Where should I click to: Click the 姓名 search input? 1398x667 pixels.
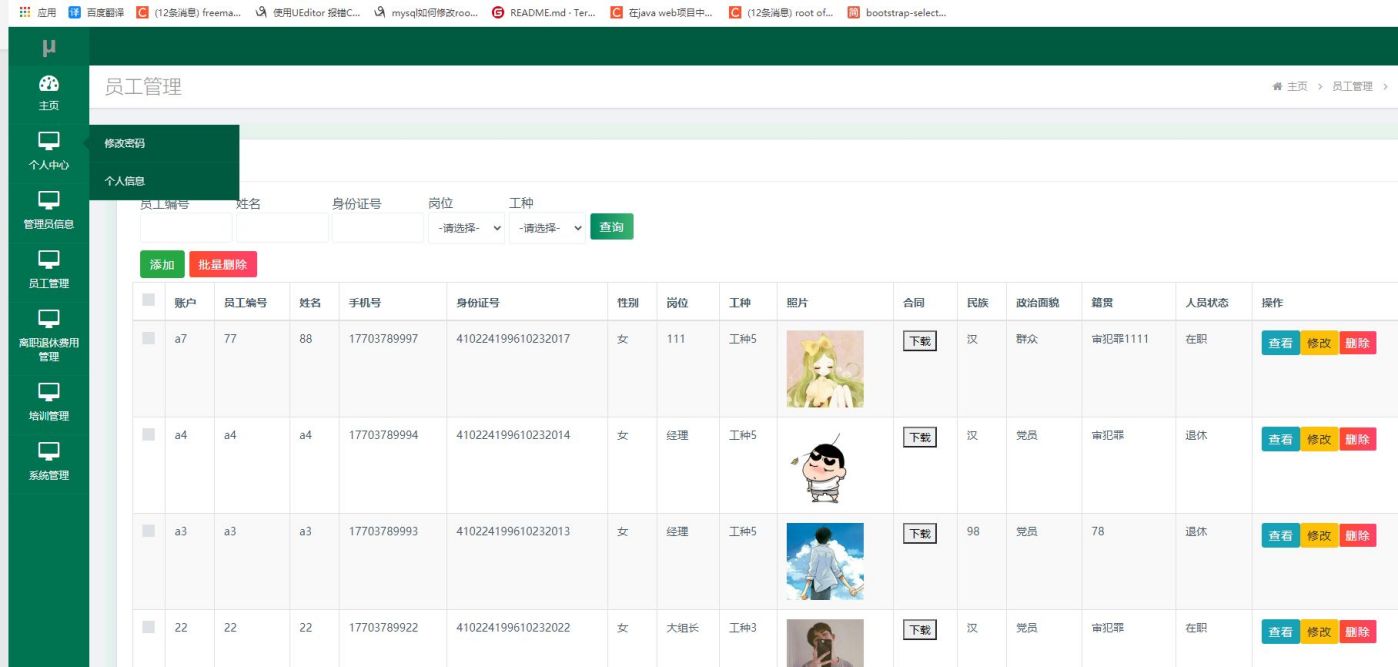pos(281,228)
